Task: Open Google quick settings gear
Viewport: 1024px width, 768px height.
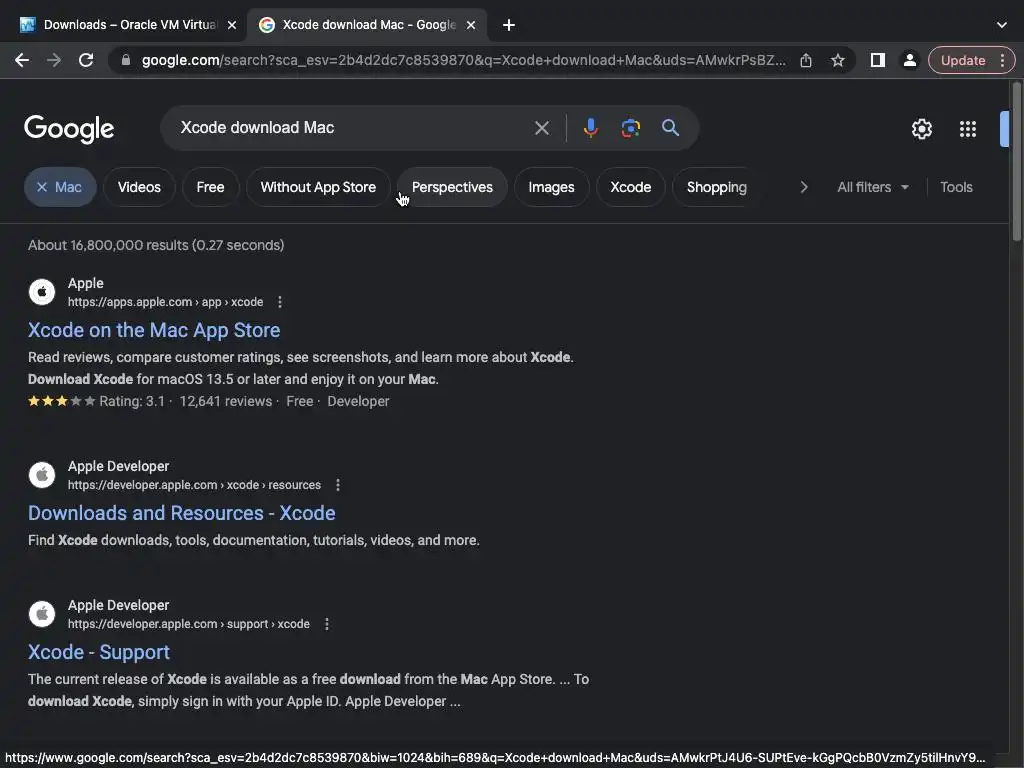Action: (x=921, y=129)
